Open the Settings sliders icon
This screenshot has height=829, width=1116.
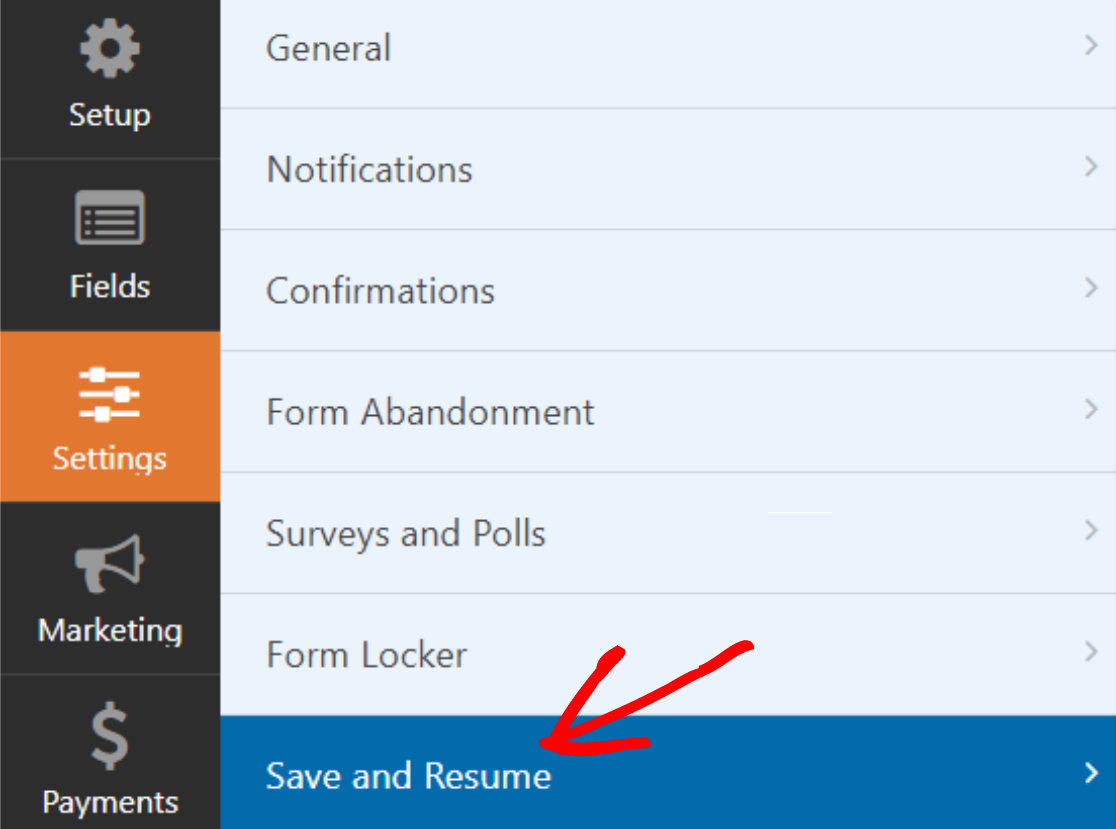pyautogui.click(x=110, y=394)
